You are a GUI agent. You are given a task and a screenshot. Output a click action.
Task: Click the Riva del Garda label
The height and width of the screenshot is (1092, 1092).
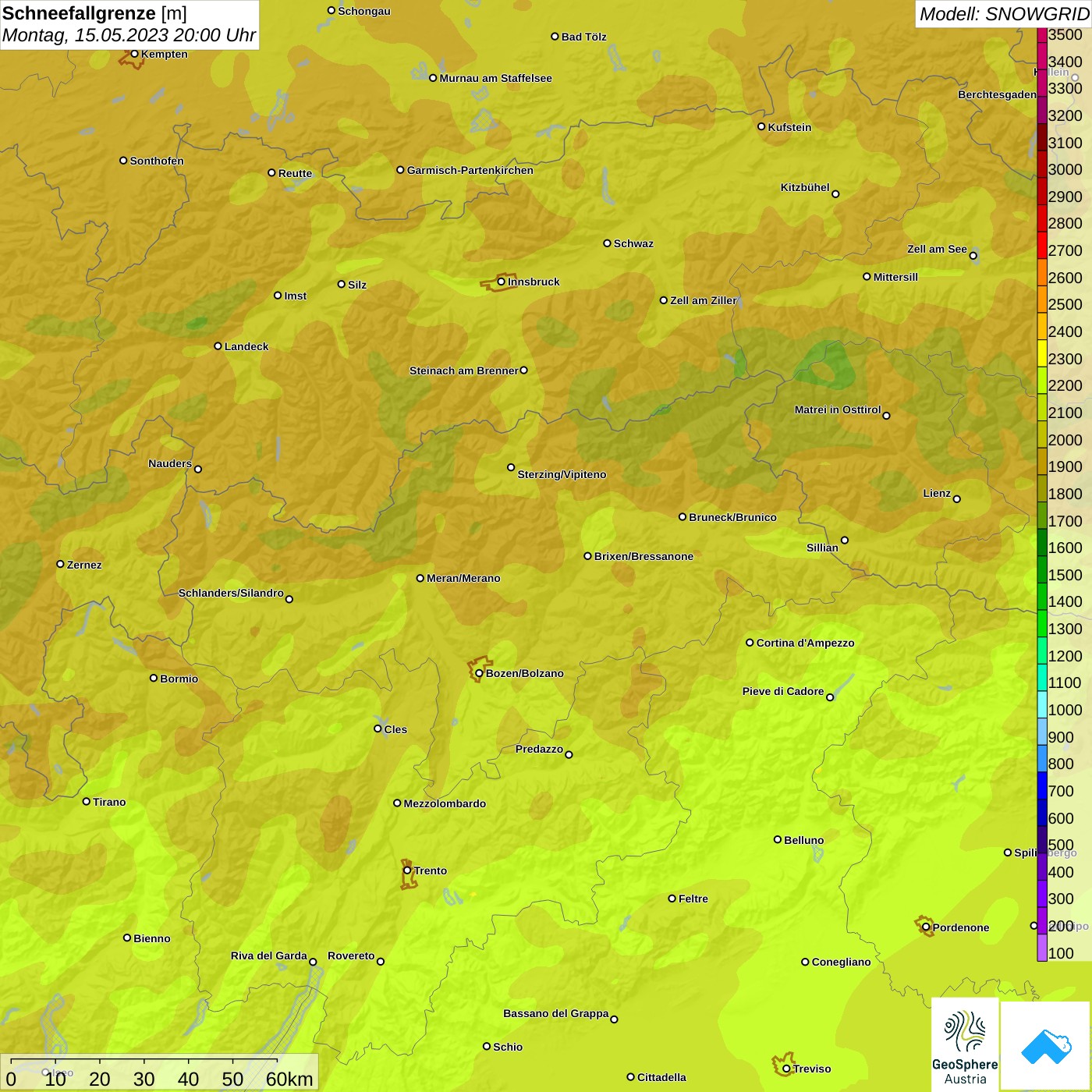(x=268, y=955)
